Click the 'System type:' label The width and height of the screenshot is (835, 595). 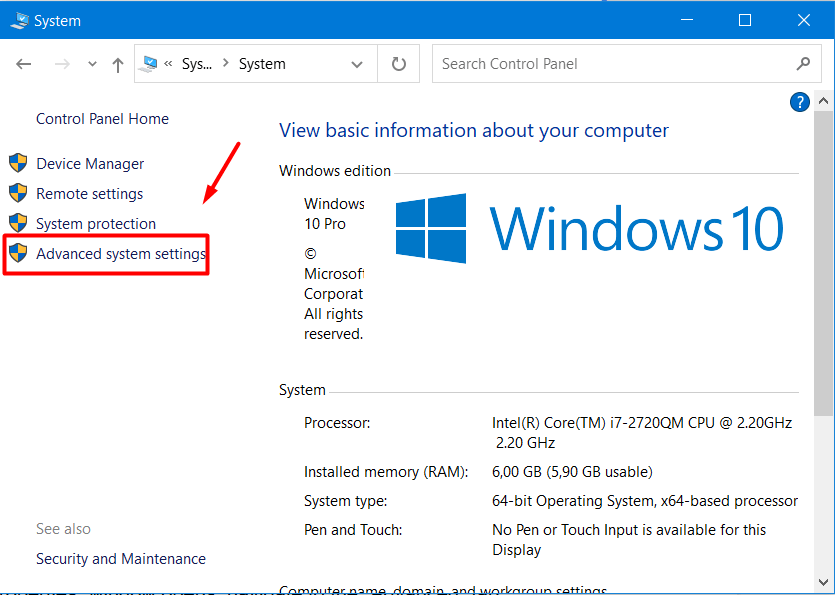coord(346,501)
